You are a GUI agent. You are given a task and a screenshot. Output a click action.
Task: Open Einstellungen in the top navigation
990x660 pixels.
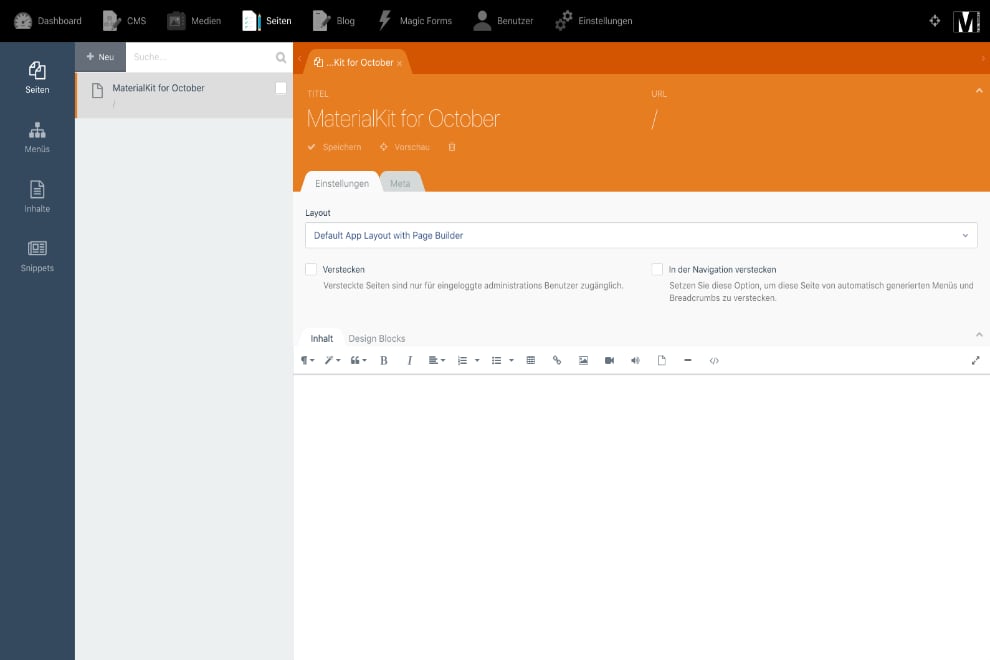click(593, 21)
